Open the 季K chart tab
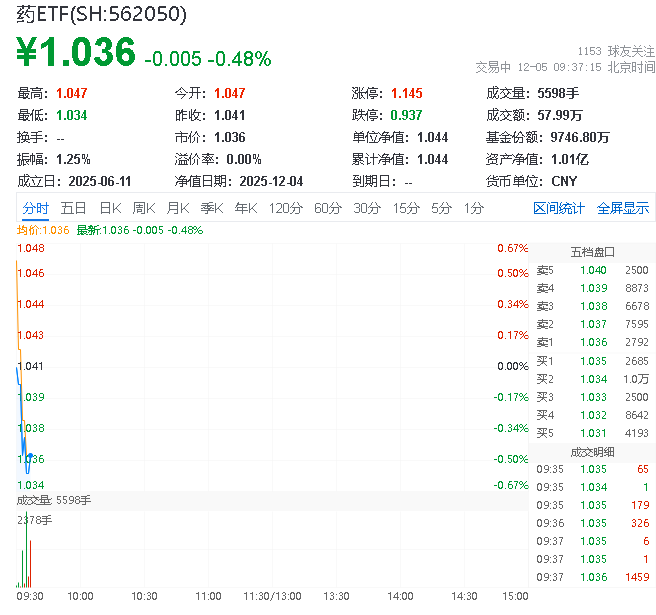 point(211,208)
